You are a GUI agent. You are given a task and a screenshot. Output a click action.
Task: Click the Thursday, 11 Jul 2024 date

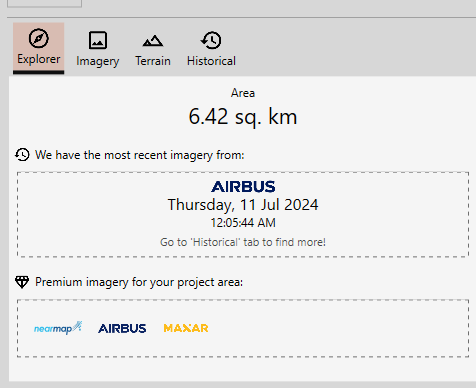243,205
